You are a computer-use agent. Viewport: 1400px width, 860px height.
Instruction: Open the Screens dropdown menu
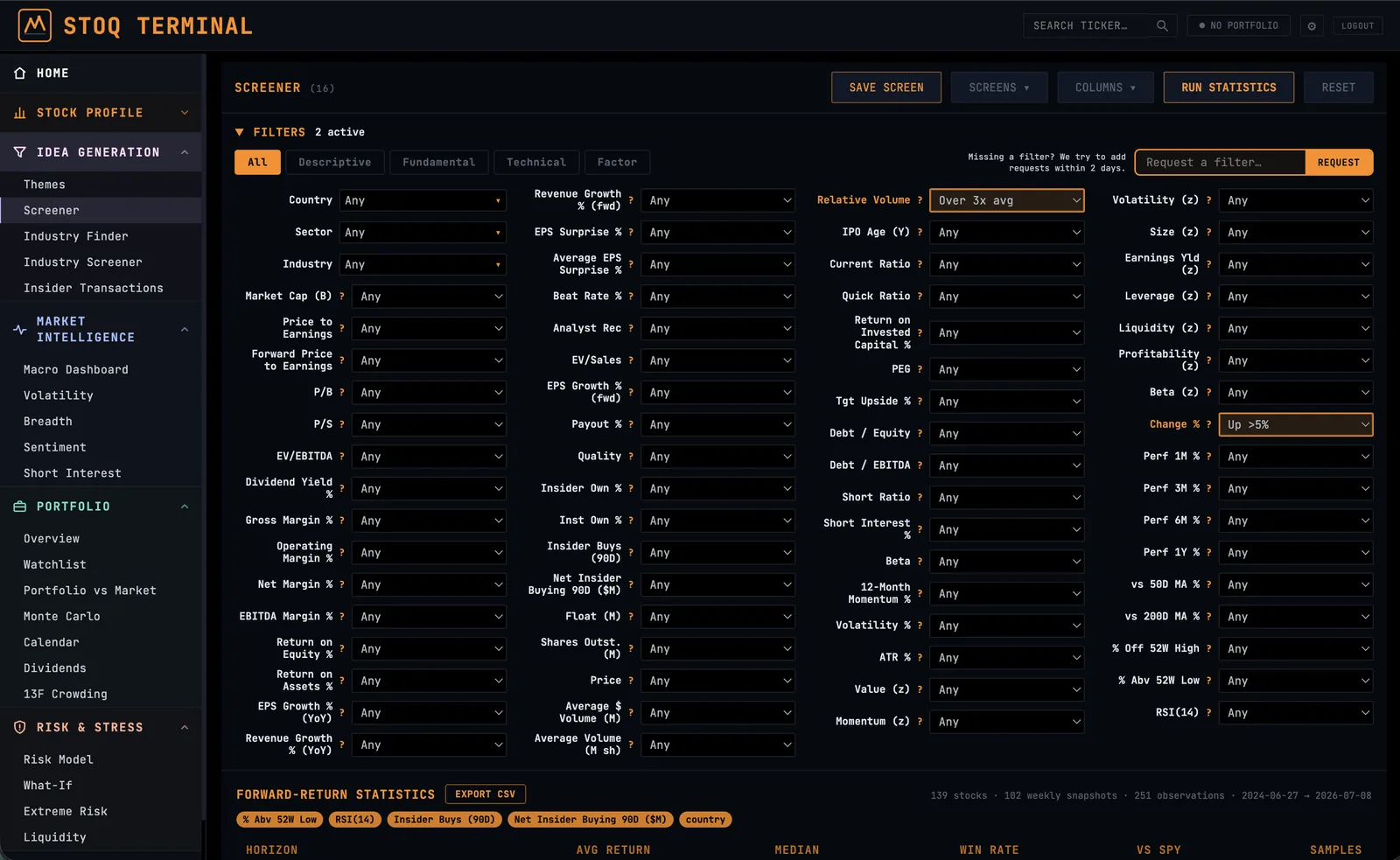[x=999, y=87]
